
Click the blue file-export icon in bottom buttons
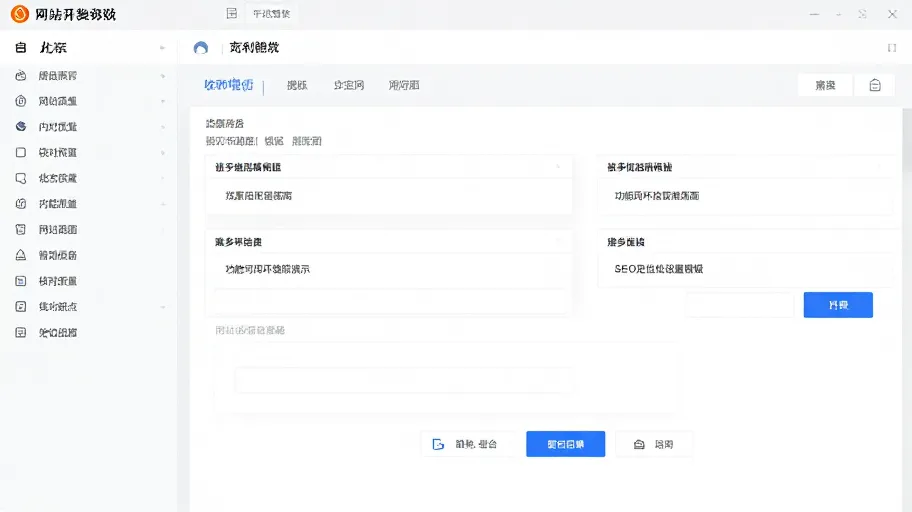[438, 445]
